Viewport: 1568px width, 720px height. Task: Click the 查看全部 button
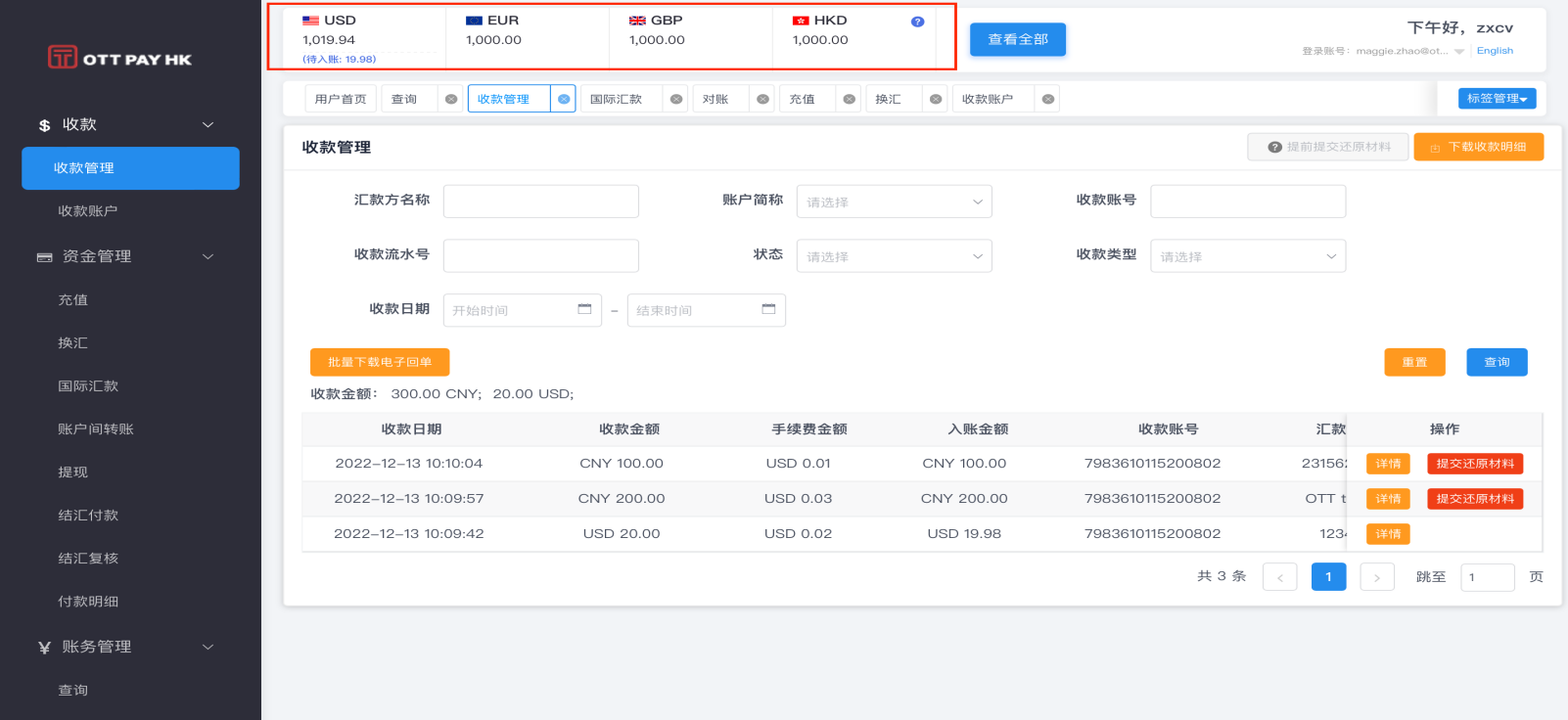[x=1018, y=39]
